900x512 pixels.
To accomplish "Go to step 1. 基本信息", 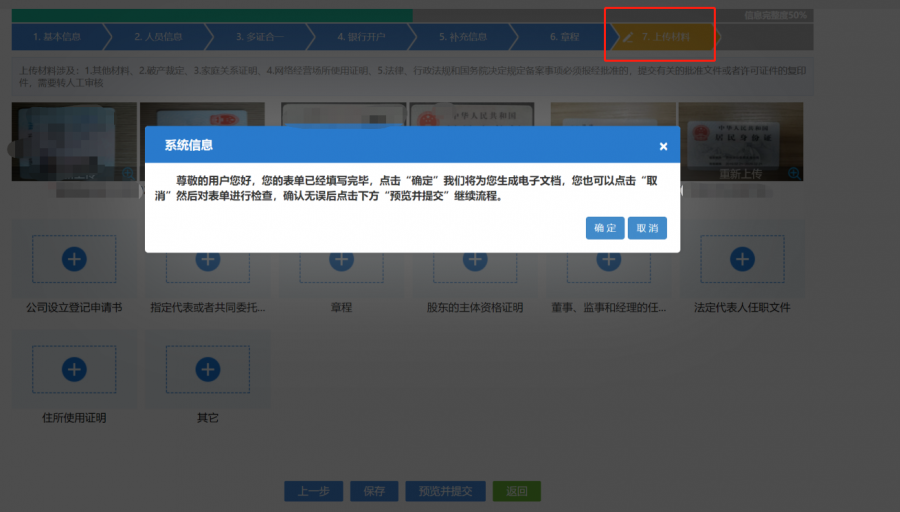I will tap(57, 37).
